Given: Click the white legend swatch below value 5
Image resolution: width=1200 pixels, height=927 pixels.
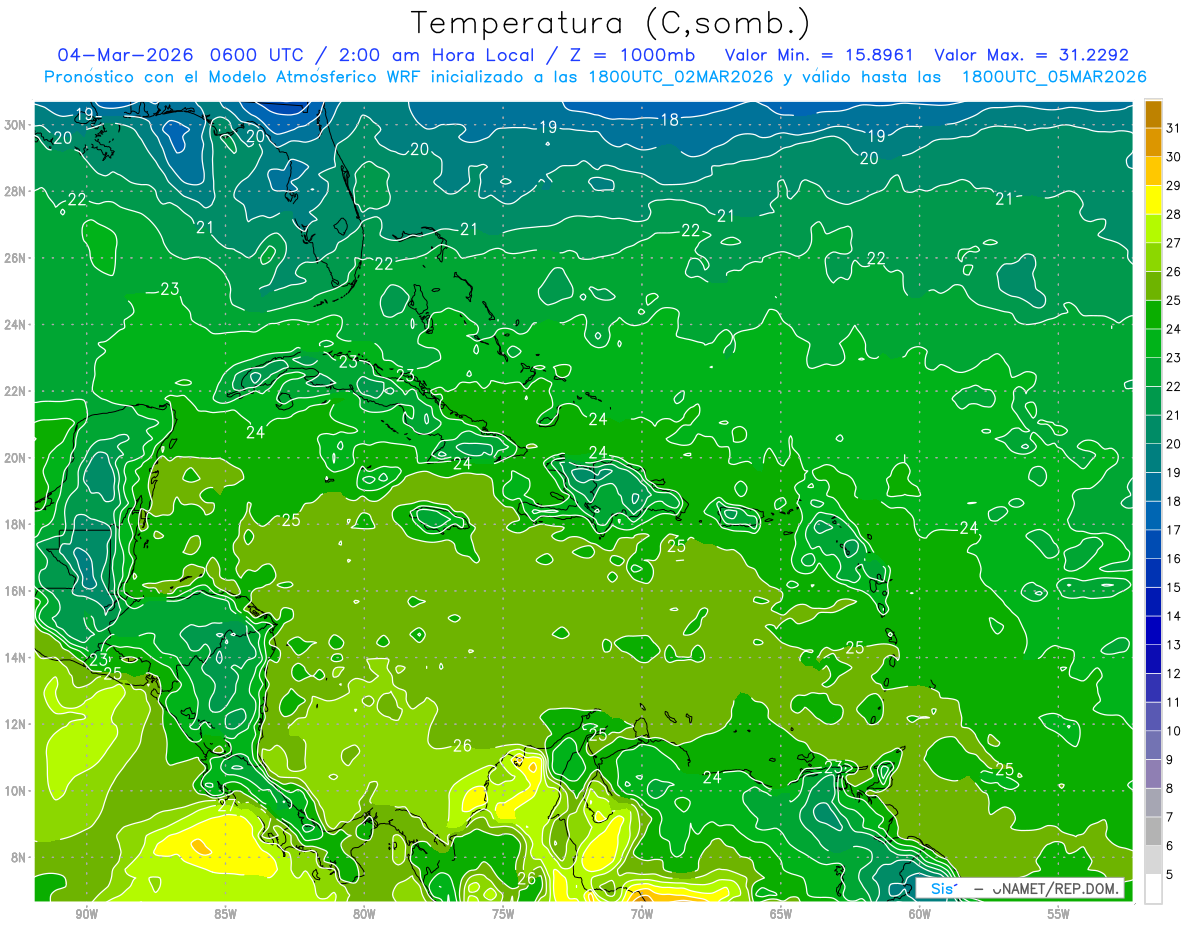Looking at the screenshot, I should (x=1153, y=889).
